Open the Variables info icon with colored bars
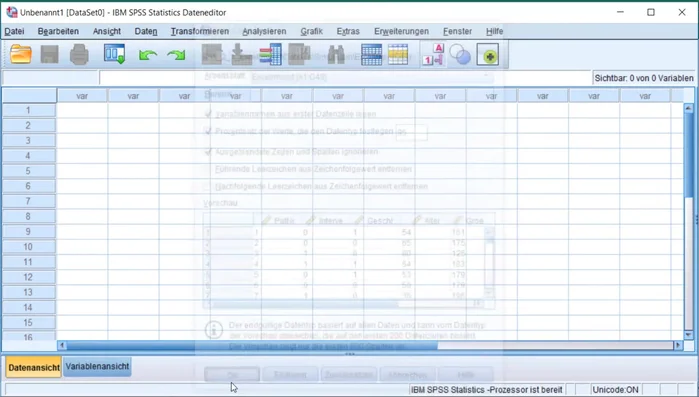The height and width of the screenshot is (397, 699). click(x=270, y=54)
